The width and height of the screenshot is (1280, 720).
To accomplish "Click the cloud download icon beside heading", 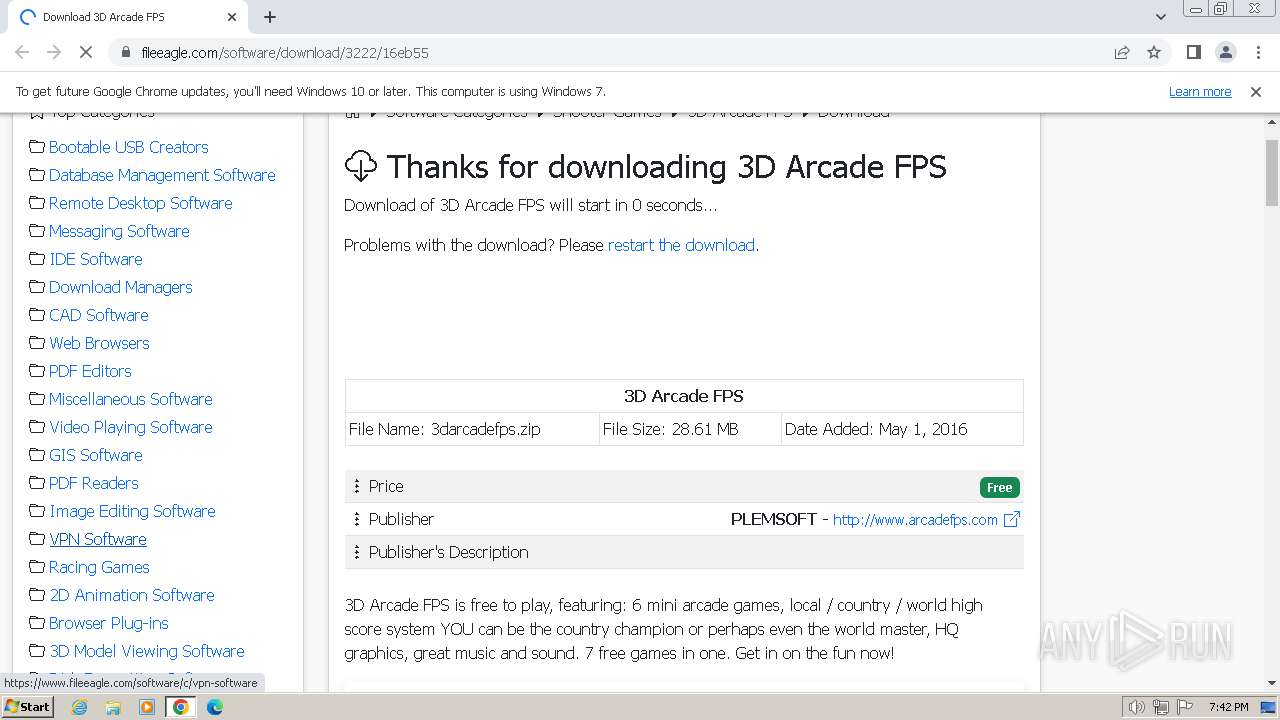I will [x=360, y=166].
